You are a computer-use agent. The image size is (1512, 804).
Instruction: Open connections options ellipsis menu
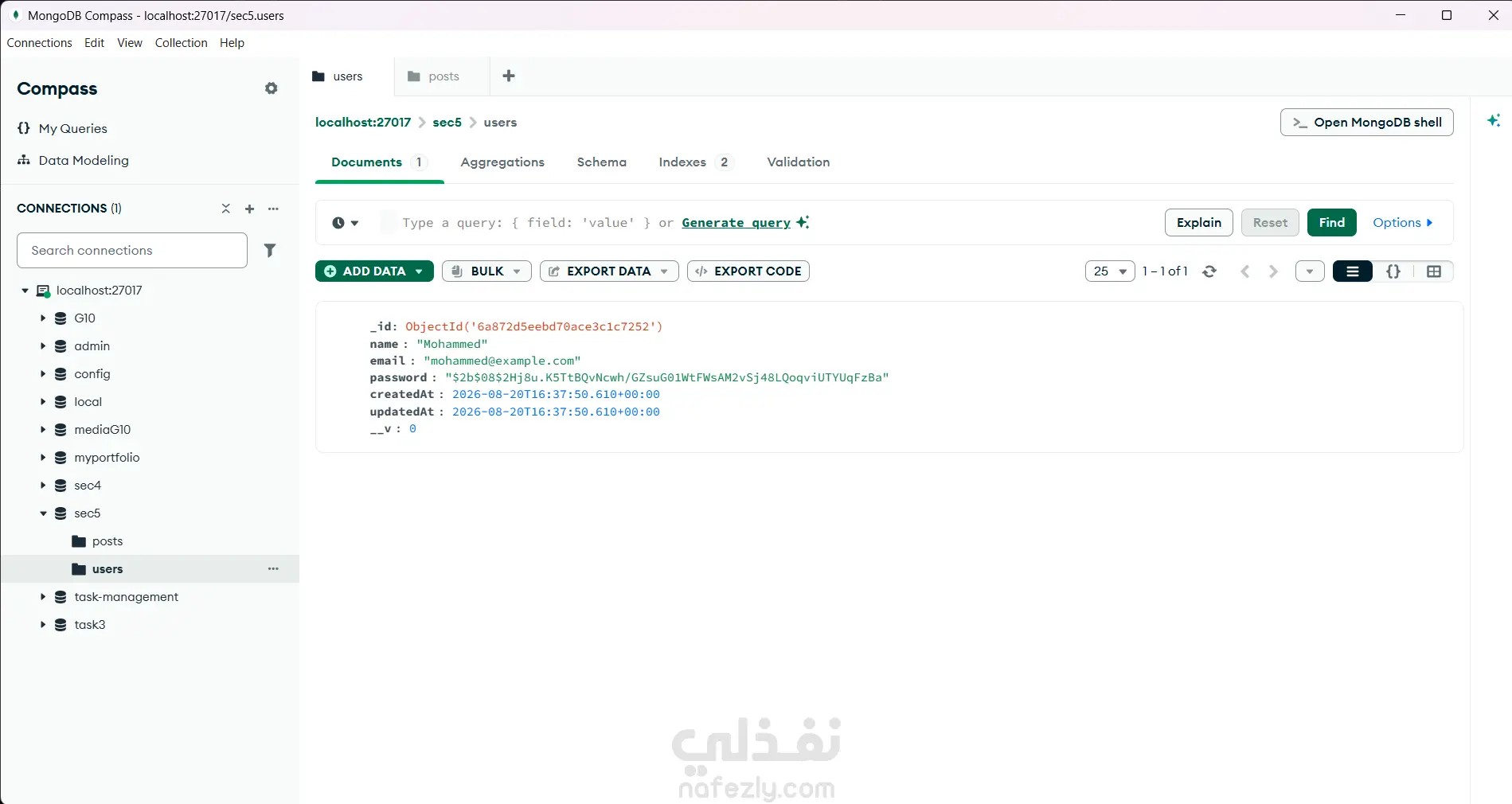click(x=274, y=209)
